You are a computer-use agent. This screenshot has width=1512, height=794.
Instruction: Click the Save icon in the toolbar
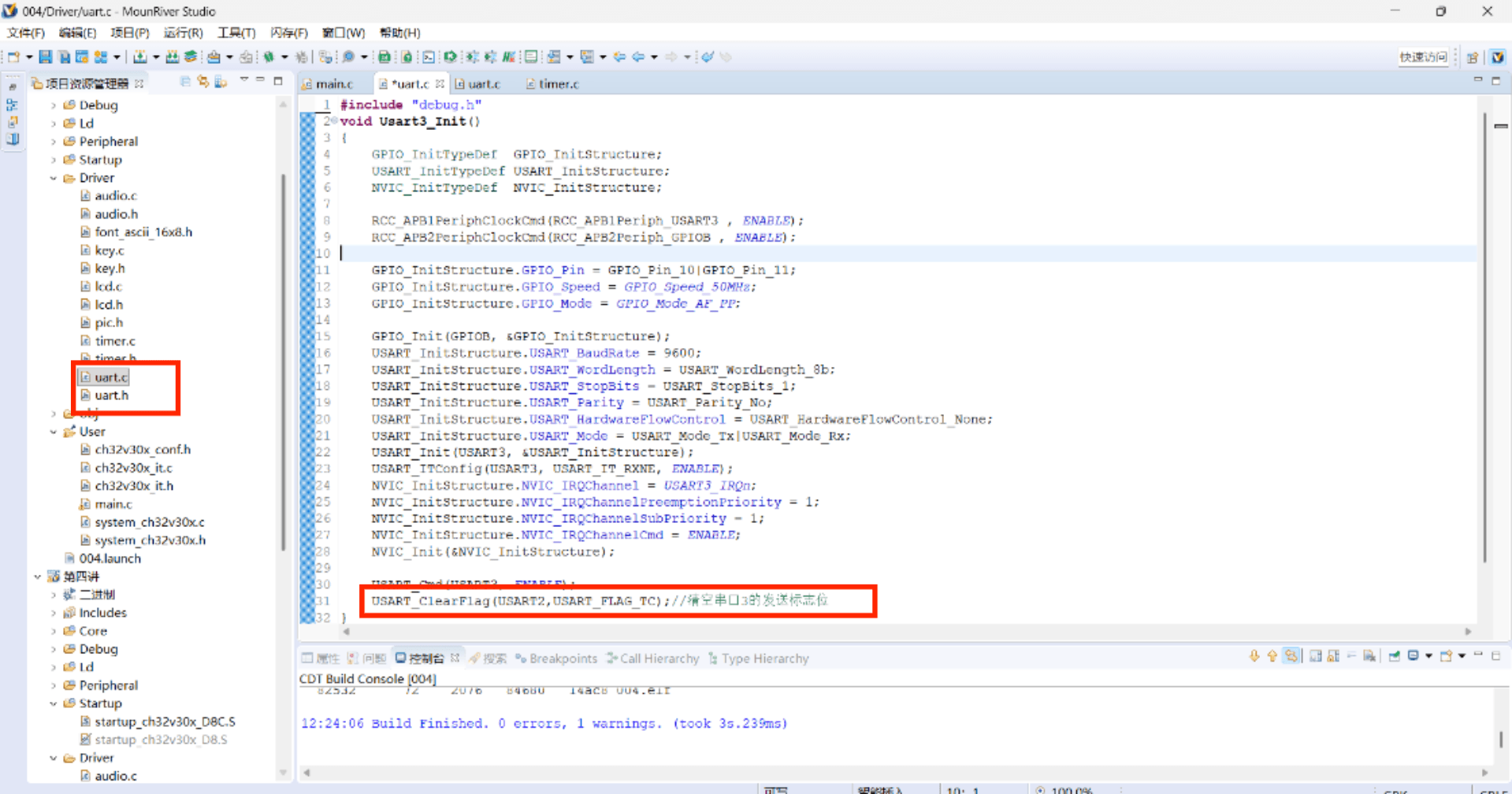pos(46,57)
